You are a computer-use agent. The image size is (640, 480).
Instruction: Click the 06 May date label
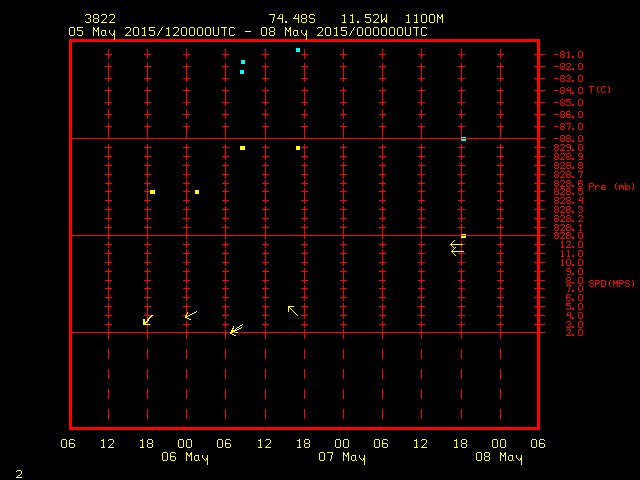(185, 458)
